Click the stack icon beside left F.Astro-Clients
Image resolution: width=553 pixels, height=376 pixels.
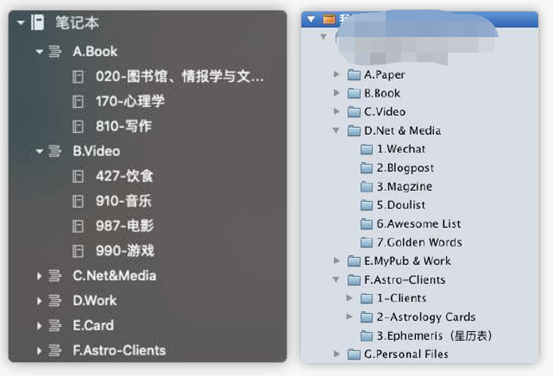point(55,351)
